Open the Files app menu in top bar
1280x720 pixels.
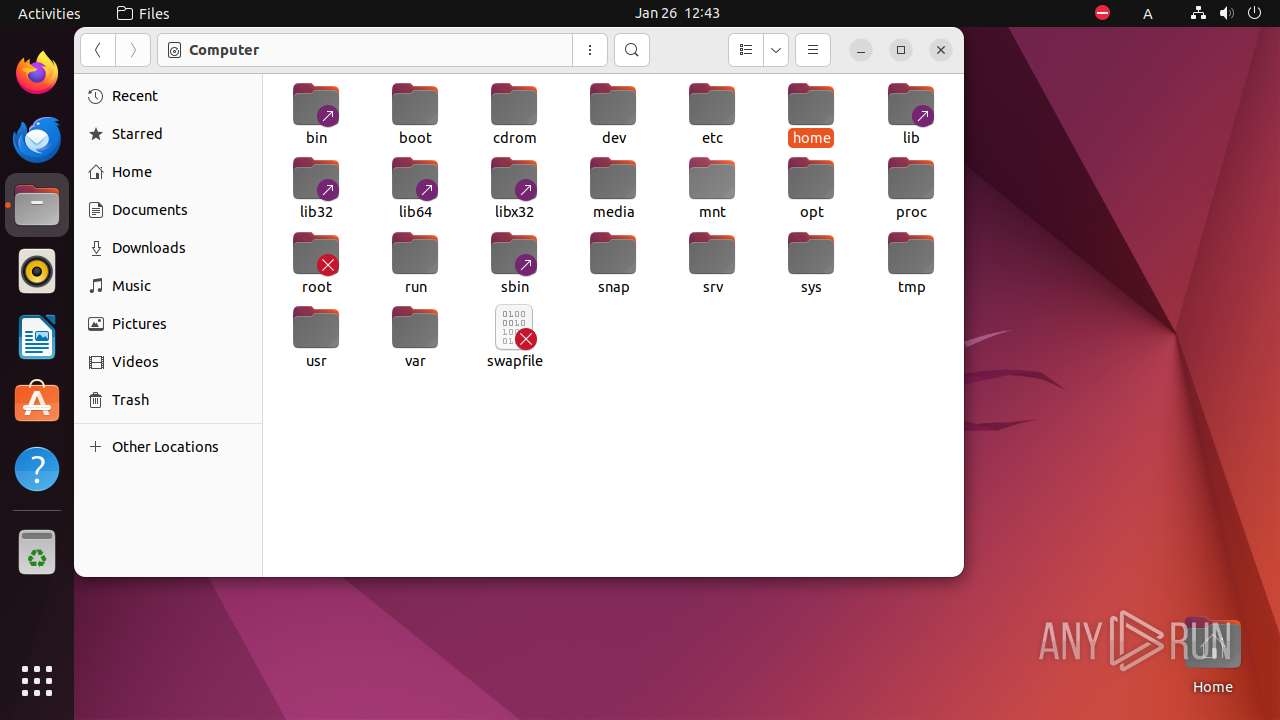(143, 13)
